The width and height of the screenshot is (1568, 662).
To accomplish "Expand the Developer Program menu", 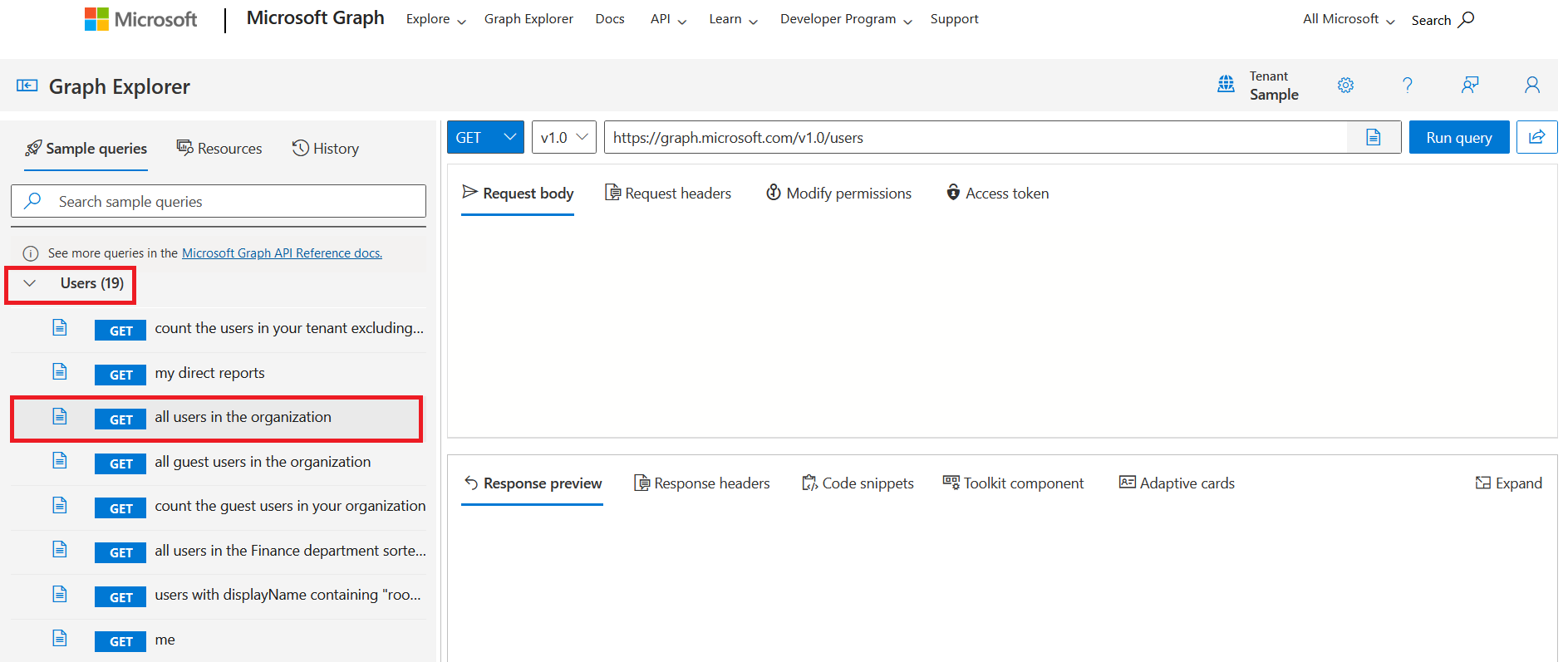I will click(846, 19).
